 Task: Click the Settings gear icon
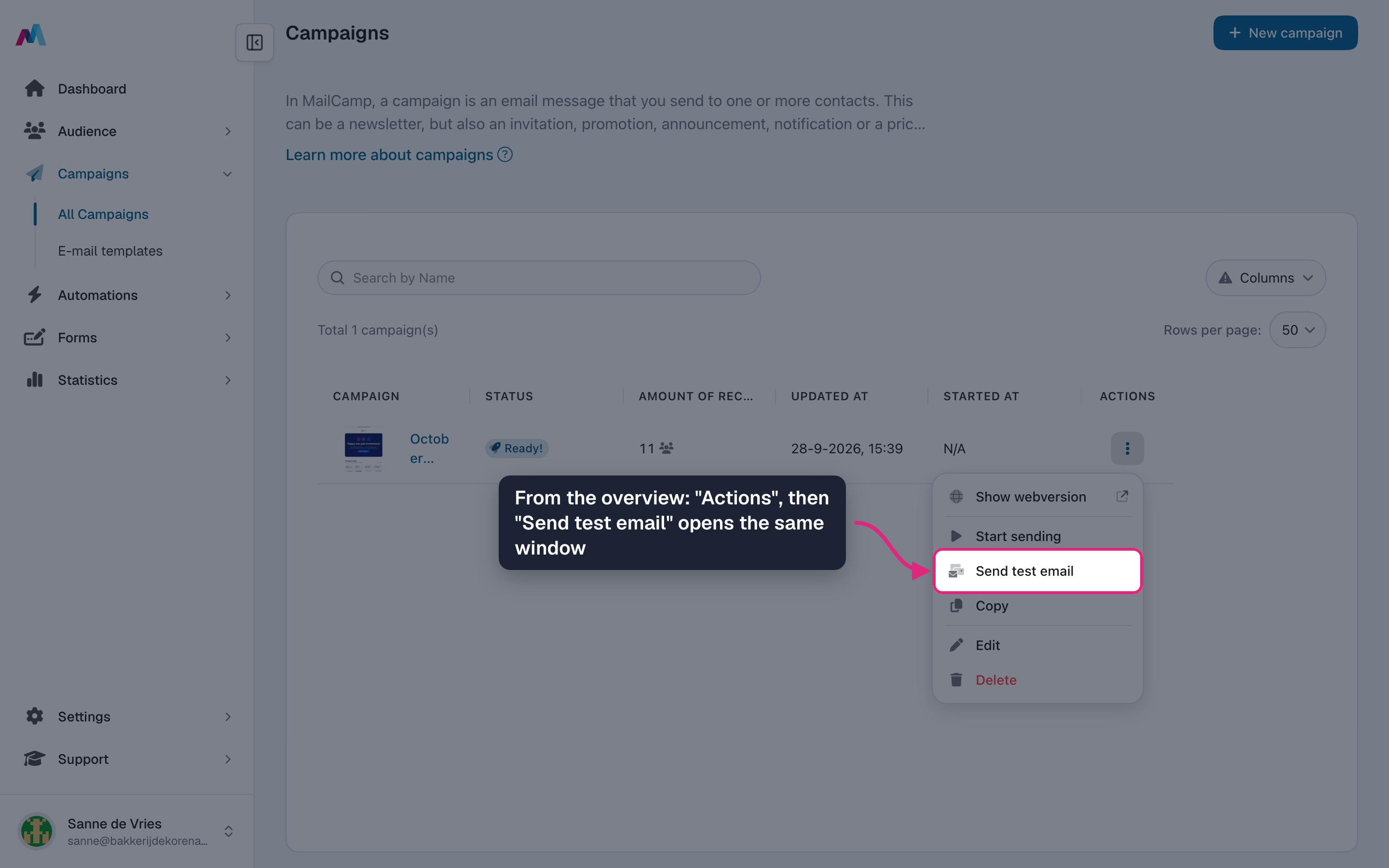[x=34, y=716]
